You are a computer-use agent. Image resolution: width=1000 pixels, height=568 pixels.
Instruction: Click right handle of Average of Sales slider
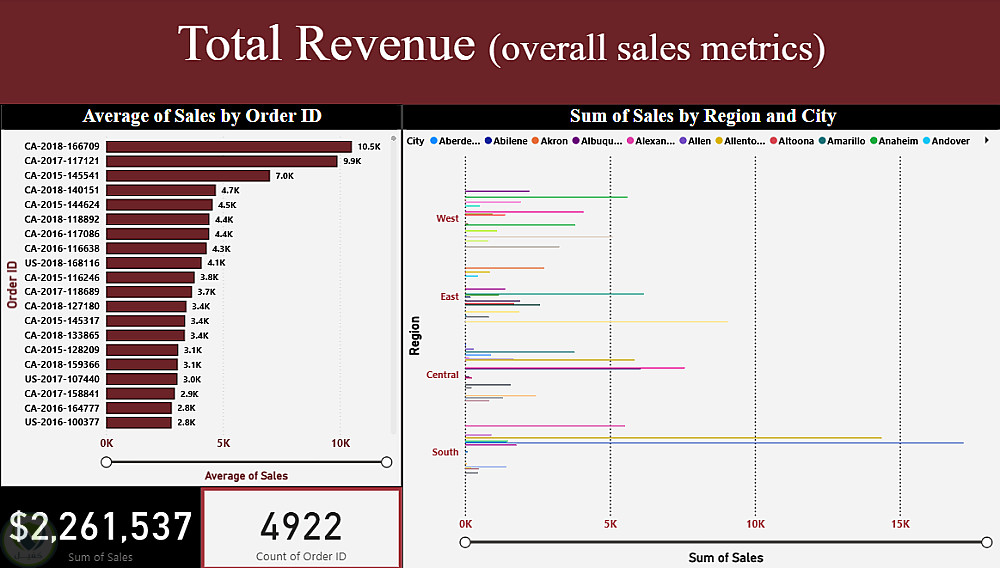coord(386,462)
